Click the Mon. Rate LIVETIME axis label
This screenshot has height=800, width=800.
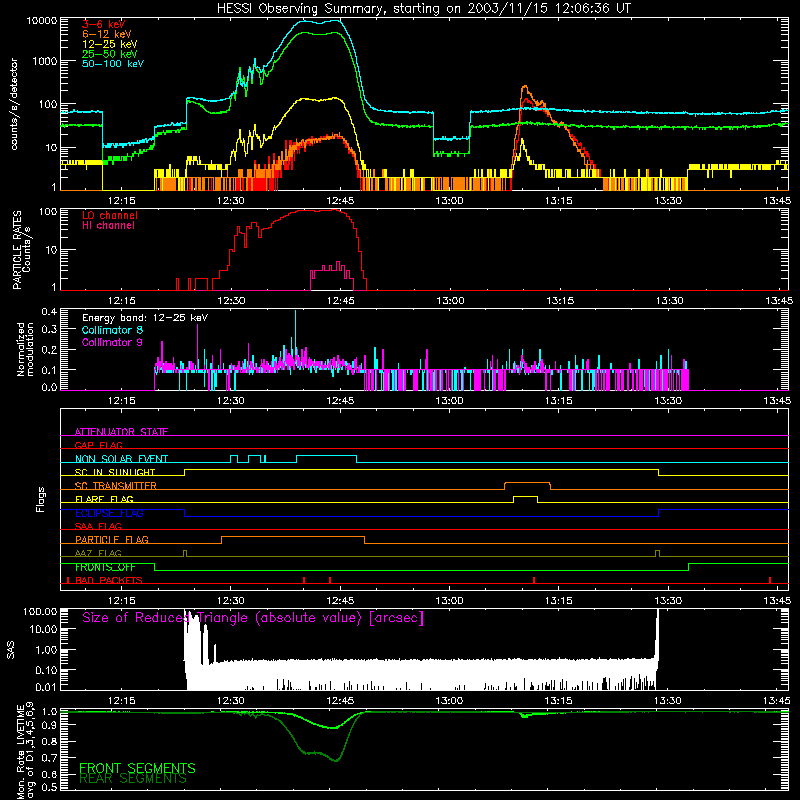(x=26, y=750)
